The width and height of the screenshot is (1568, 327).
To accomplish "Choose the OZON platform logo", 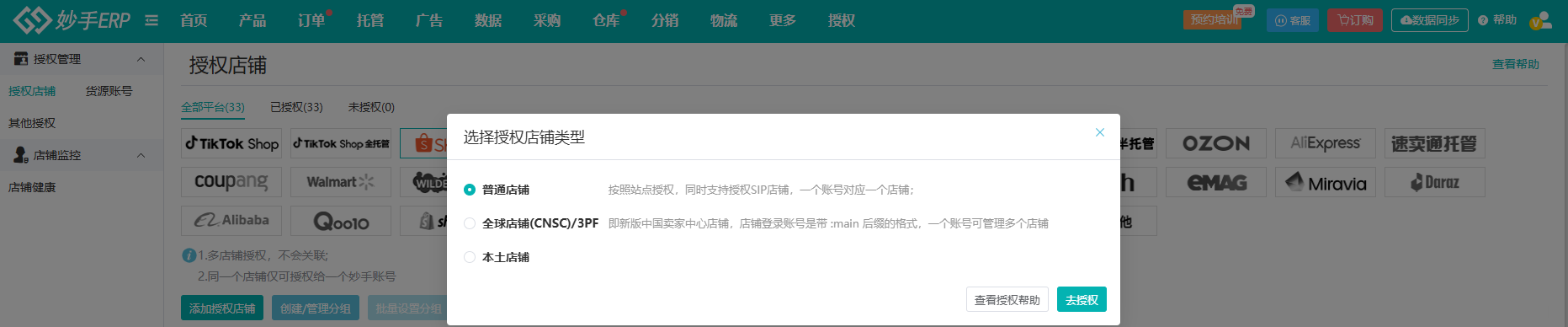I will tap(1216, 143).
